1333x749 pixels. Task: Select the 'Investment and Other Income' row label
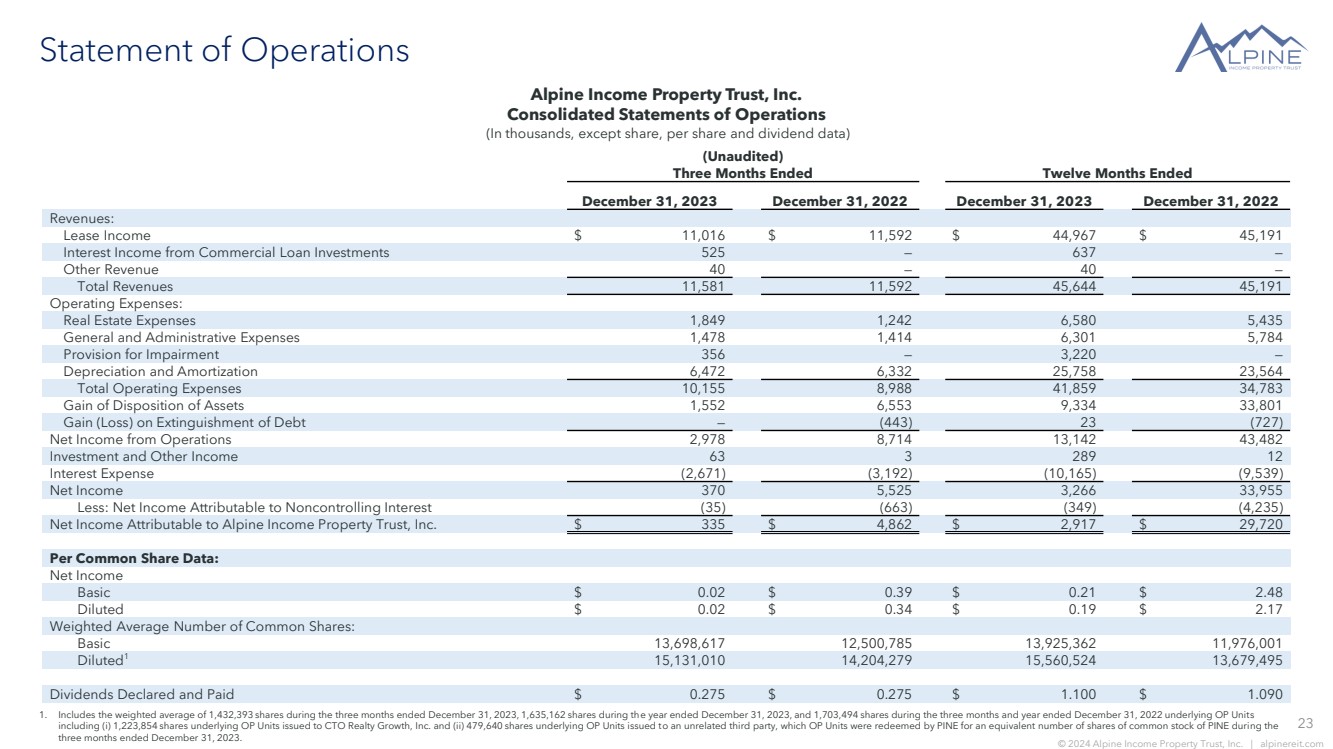click(144, 456)
